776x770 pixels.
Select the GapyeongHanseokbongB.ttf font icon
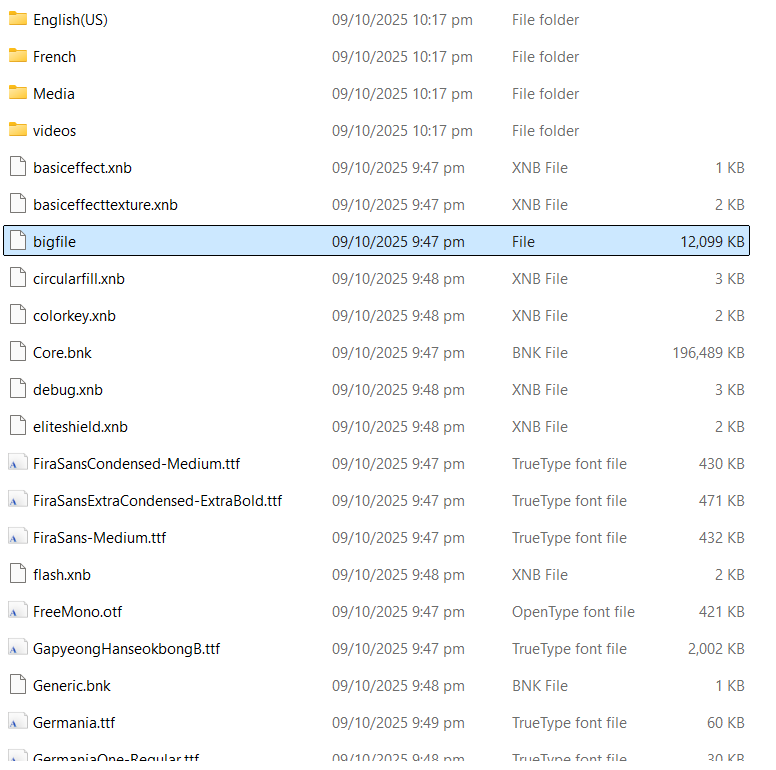click(17, 648)
